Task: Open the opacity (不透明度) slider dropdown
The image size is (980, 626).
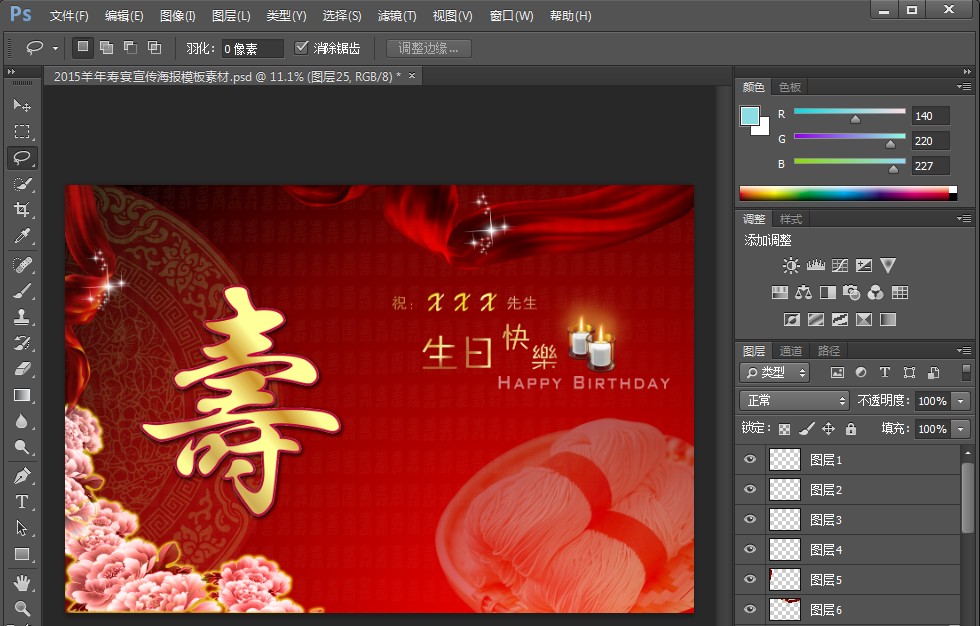Action: [x=961, y=401]
